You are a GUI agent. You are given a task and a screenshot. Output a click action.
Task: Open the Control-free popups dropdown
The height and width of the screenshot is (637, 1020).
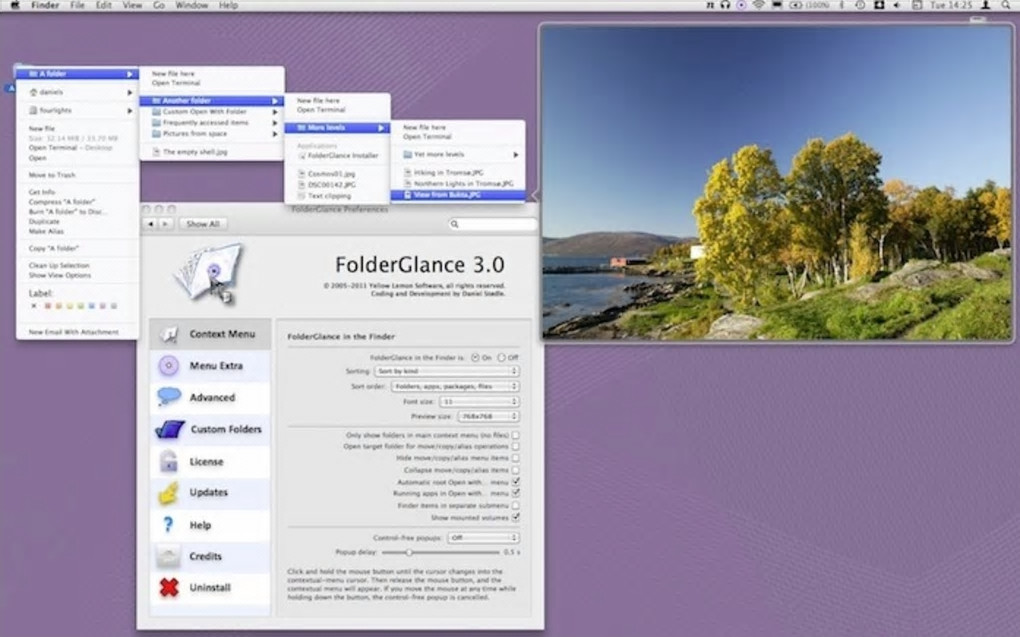(x=481, y=537)
